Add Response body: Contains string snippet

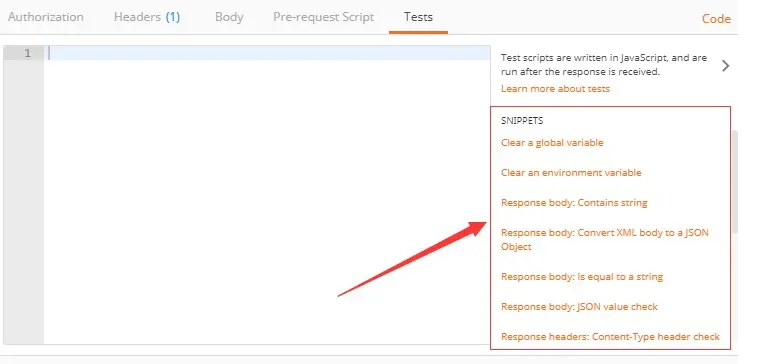pos(574,203)
